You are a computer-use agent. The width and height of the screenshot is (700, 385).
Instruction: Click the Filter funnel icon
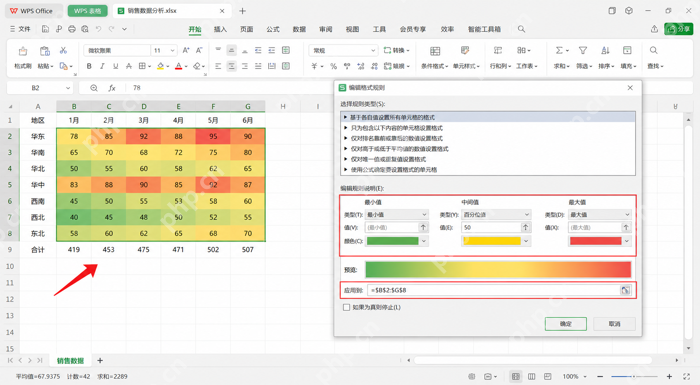point(583,50)
